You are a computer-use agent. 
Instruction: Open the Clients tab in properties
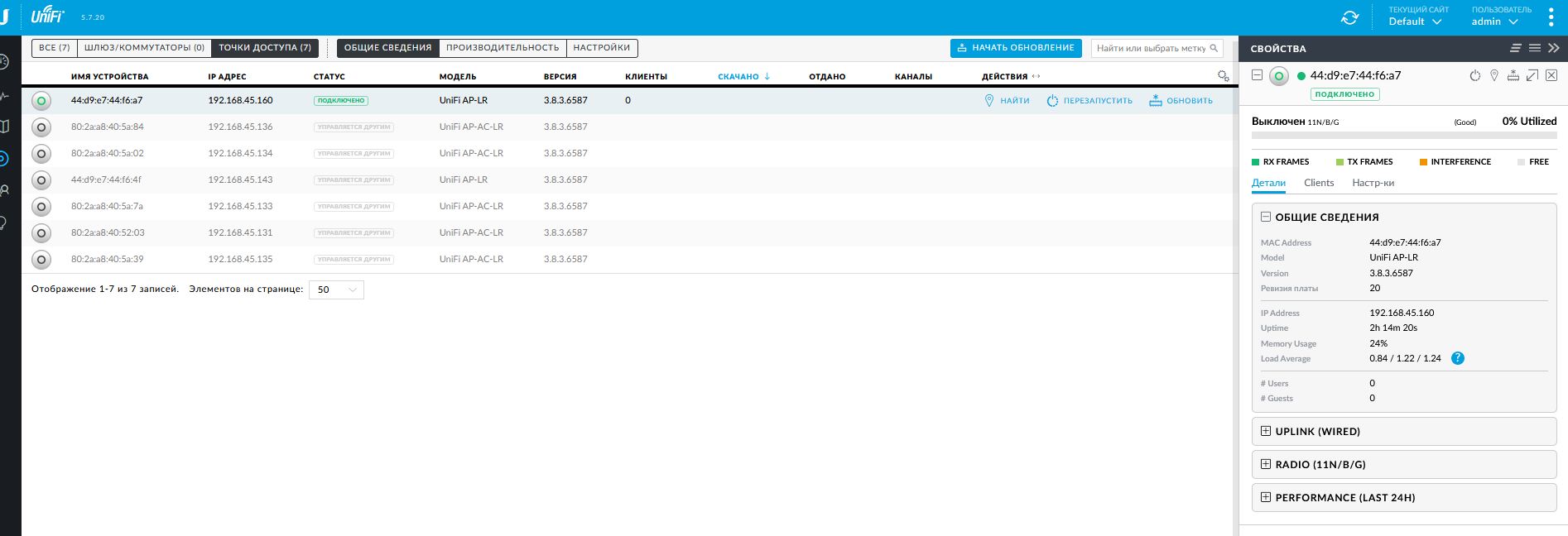click(x=1319, y=183)
